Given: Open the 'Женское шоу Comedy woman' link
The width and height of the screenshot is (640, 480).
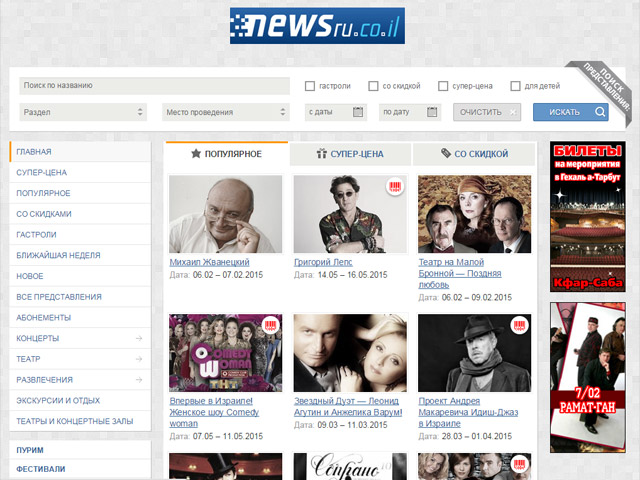Looking at the screenshot, I should (214, 412).
